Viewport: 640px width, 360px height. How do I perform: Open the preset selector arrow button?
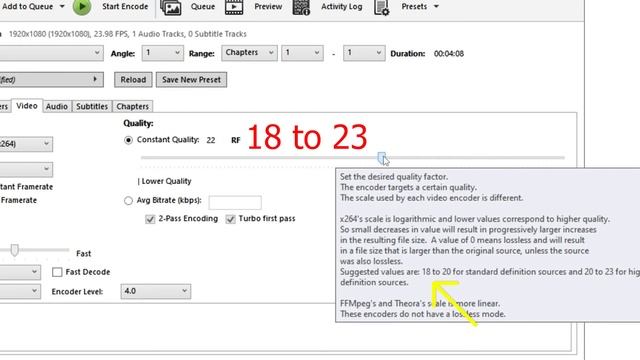(51, 80)
